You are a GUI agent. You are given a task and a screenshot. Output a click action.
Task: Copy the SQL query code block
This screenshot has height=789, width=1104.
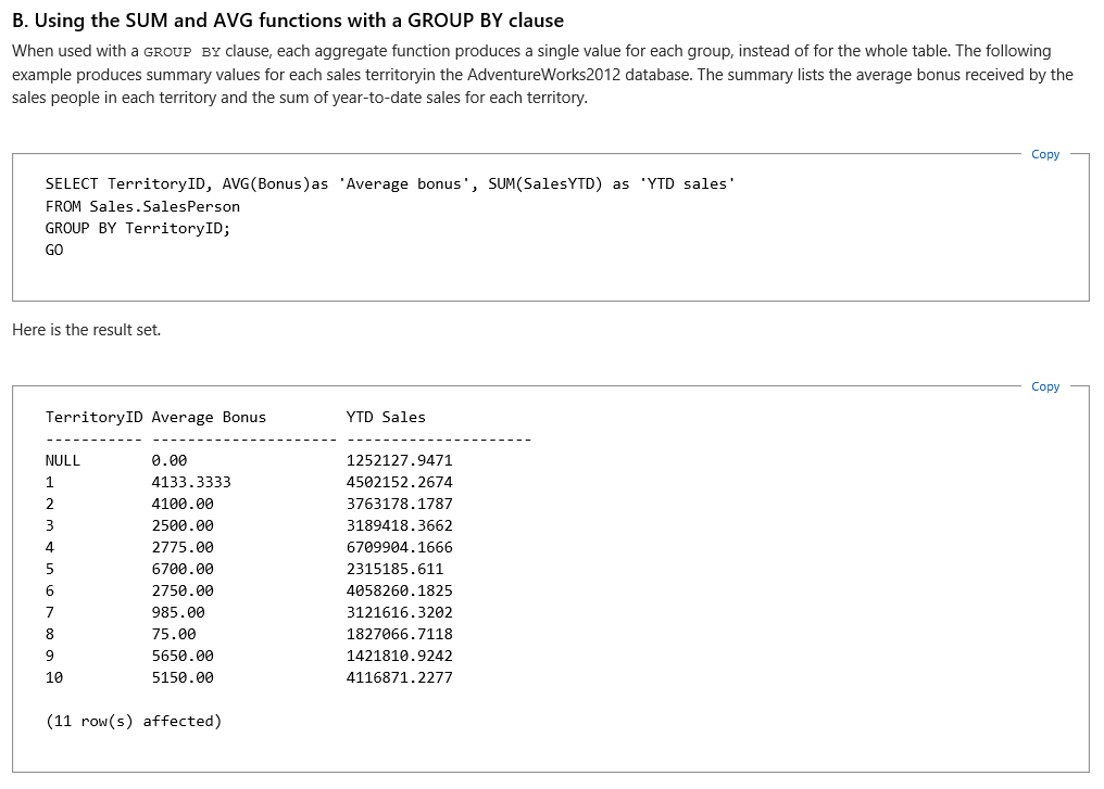coord(1045,155)
